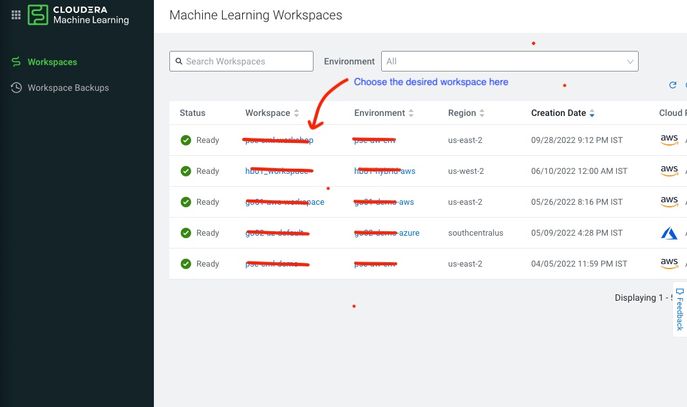Open the Environment filter dropdown
The height and width of the screenshot is (407, 687).
coord(510,61)
